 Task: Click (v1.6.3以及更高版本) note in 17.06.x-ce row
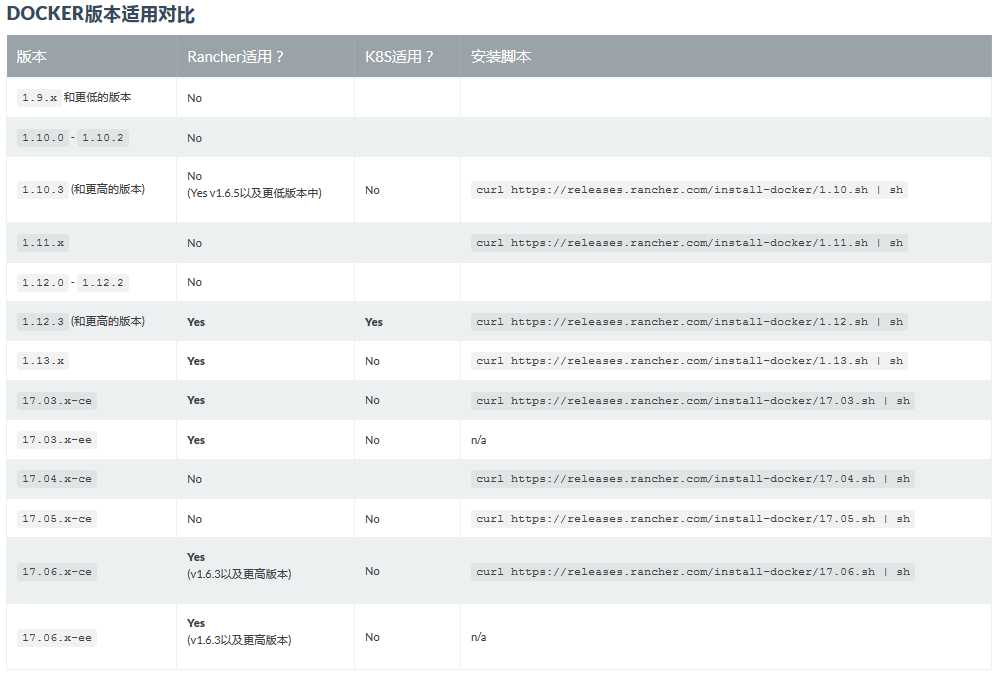[239, 574]
